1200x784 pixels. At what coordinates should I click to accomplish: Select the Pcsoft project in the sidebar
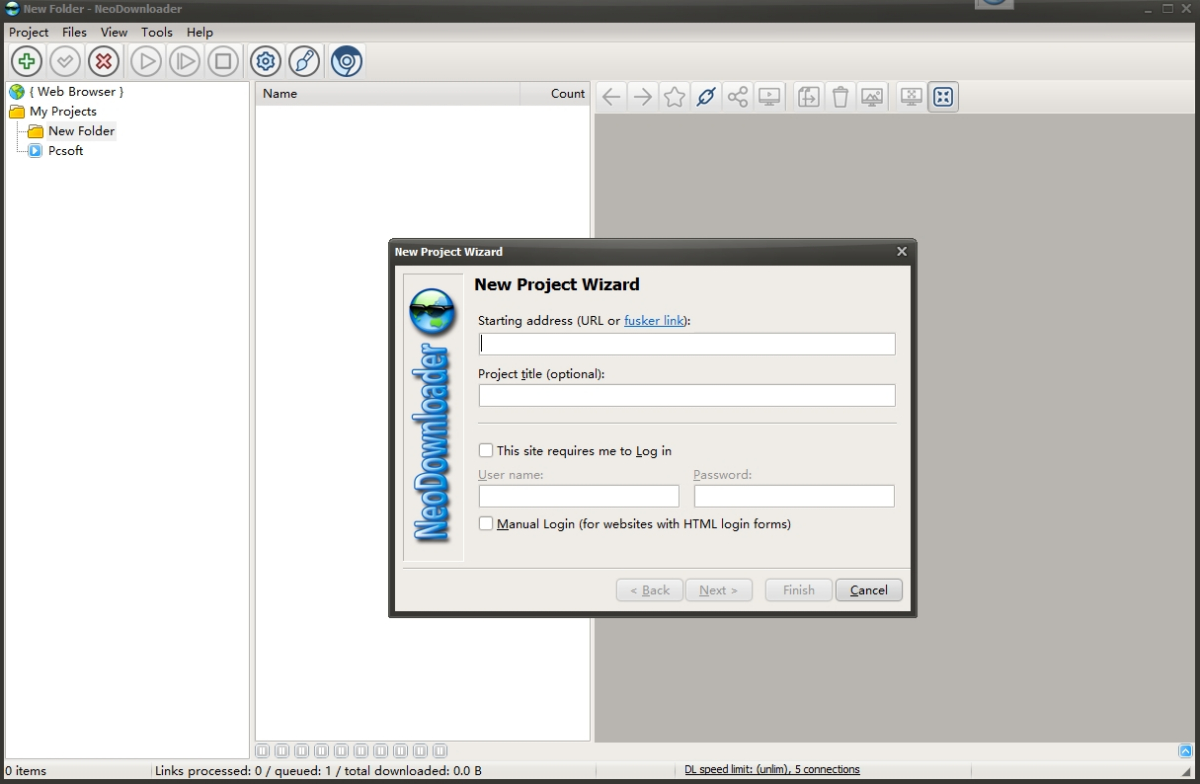click(66, 151)
